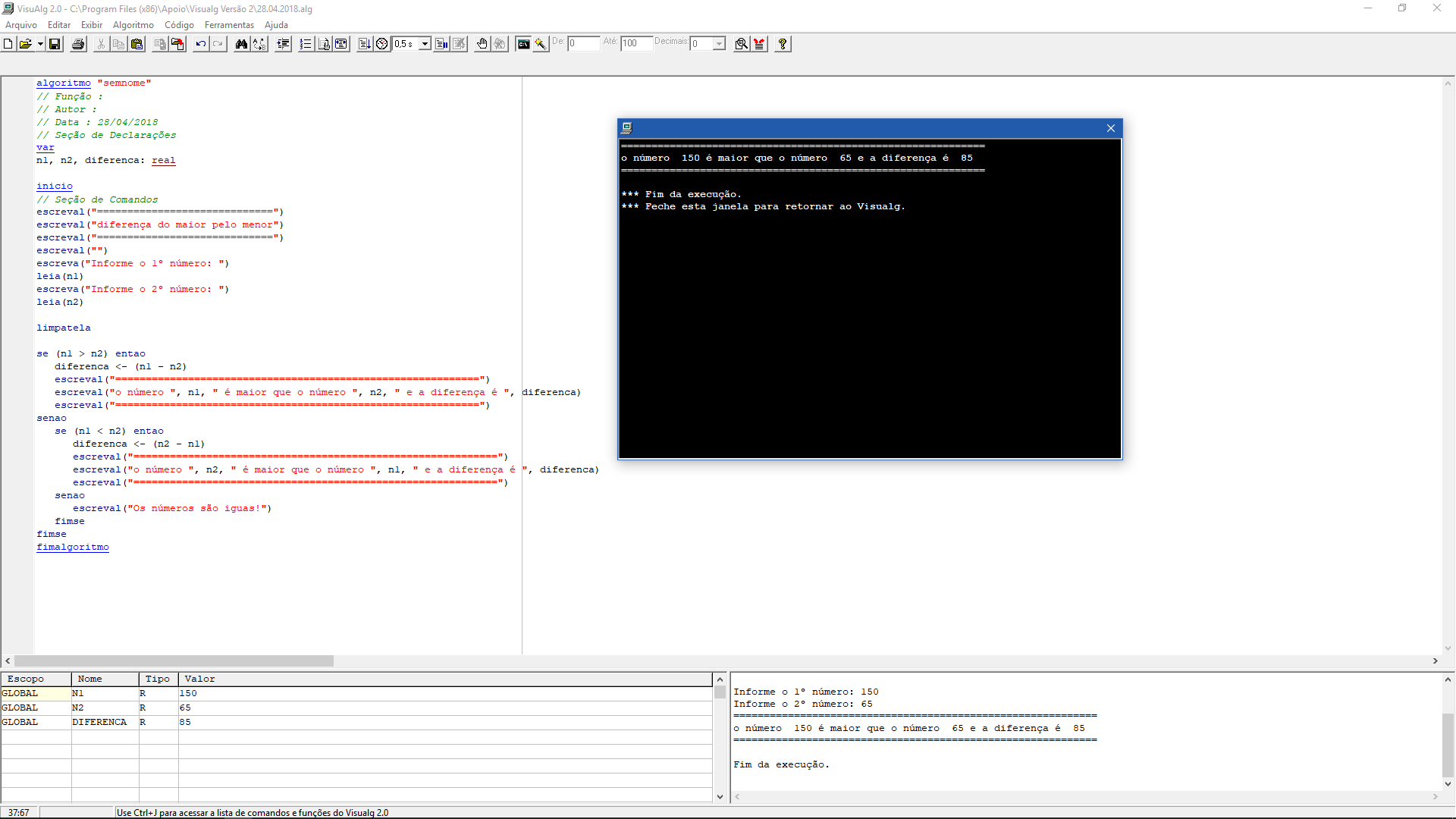Click the horizontal scrollbar of the code editor
This screenshot has height=819, width=1456.
click(x=174, y=661)
